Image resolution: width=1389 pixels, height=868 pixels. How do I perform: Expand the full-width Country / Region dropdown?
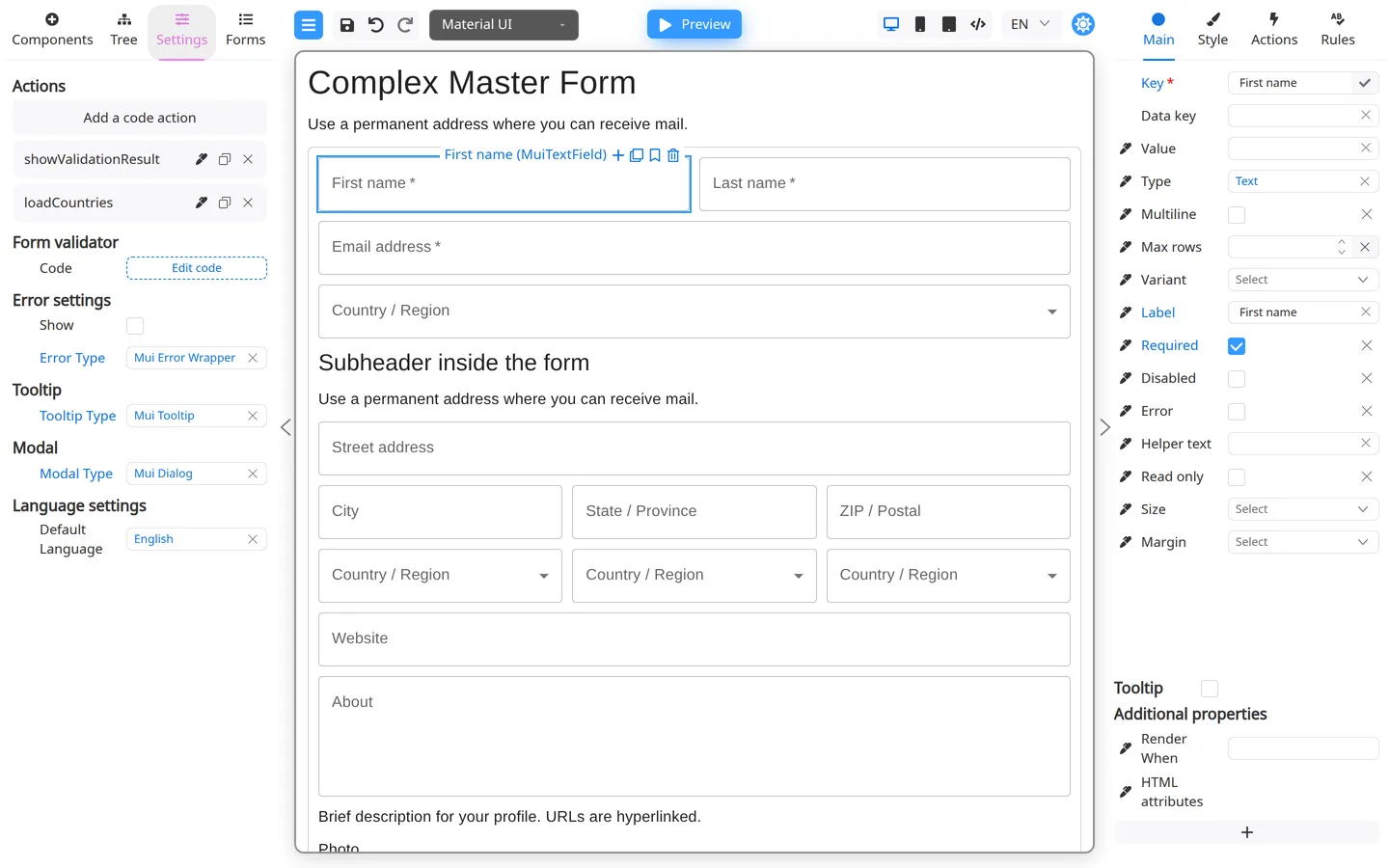pyautogui.click(x=694, y=312)
